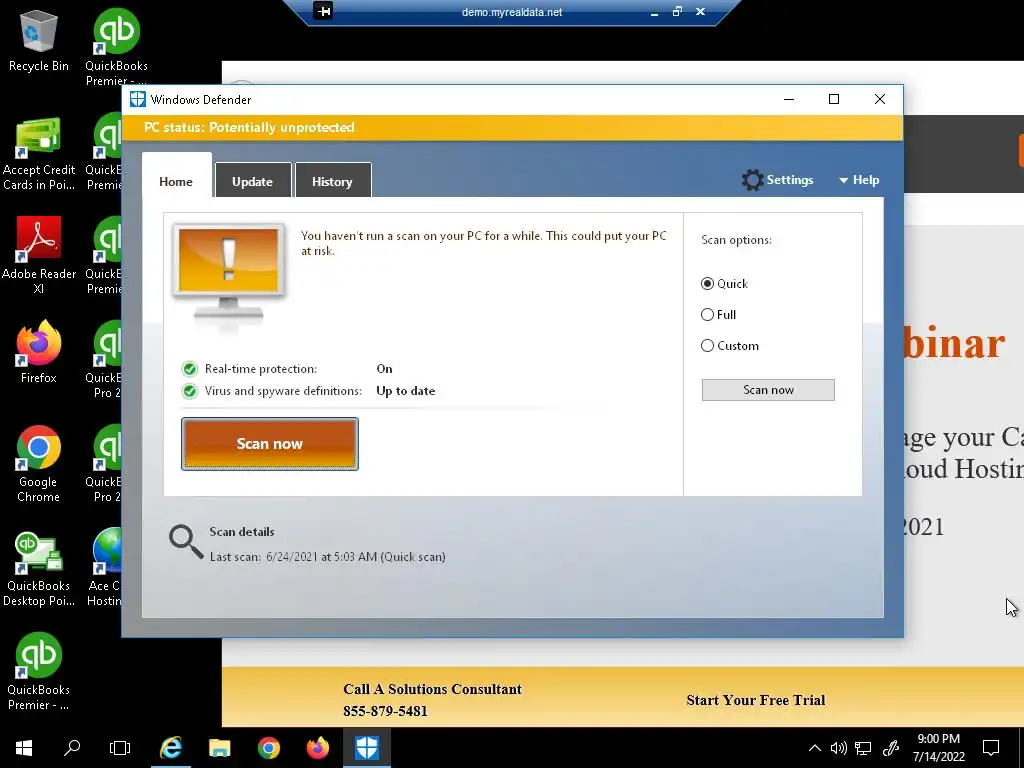Click the network tray icon
Screen dimensions: 1024x768
[863, 748]
